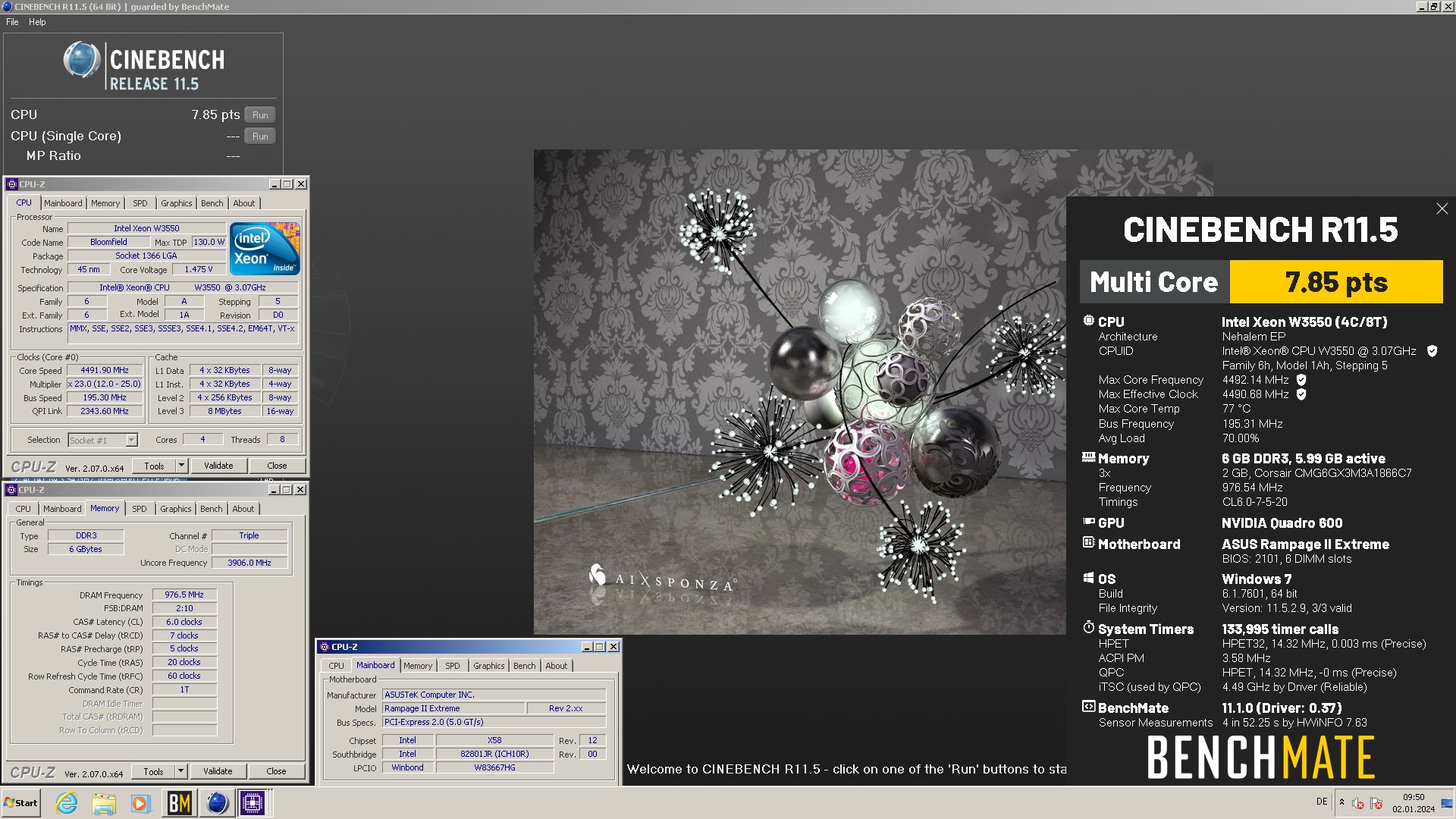Select Graphics tab in Memory CPU-Z window
The image size is (1456, 819).
pyautogui.click(x=176, y=509)
